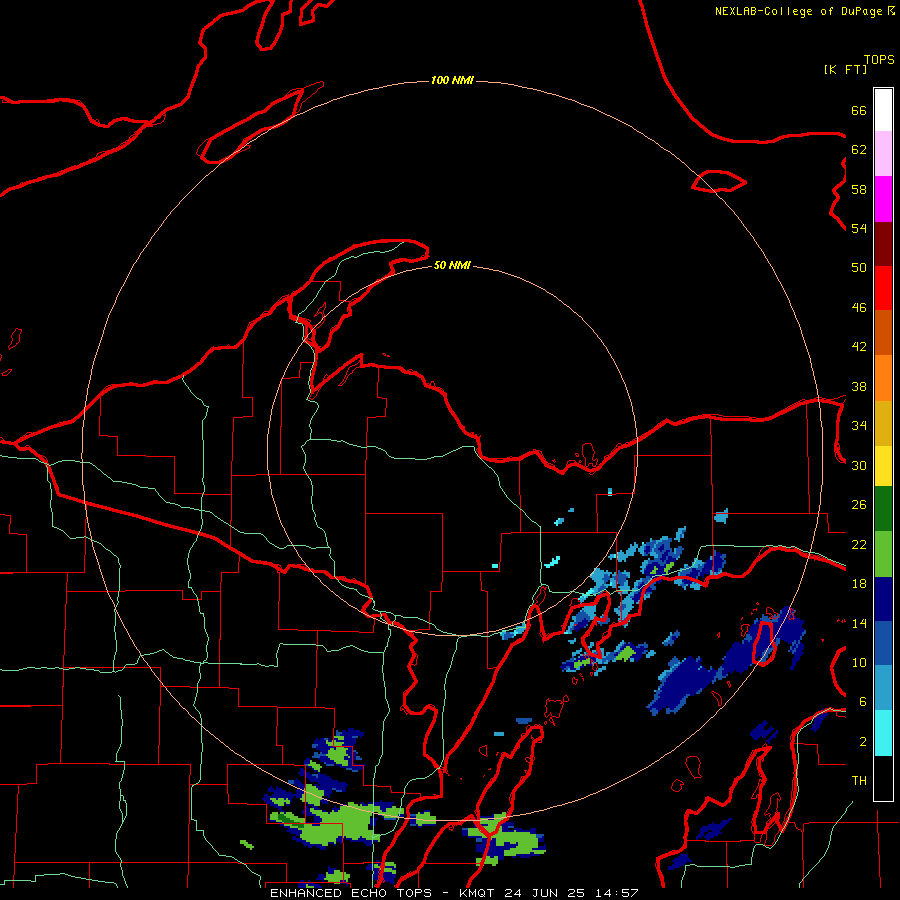Click the gold legend swatch
Viewport: 900px width, 900px height.
click(883, 423)
